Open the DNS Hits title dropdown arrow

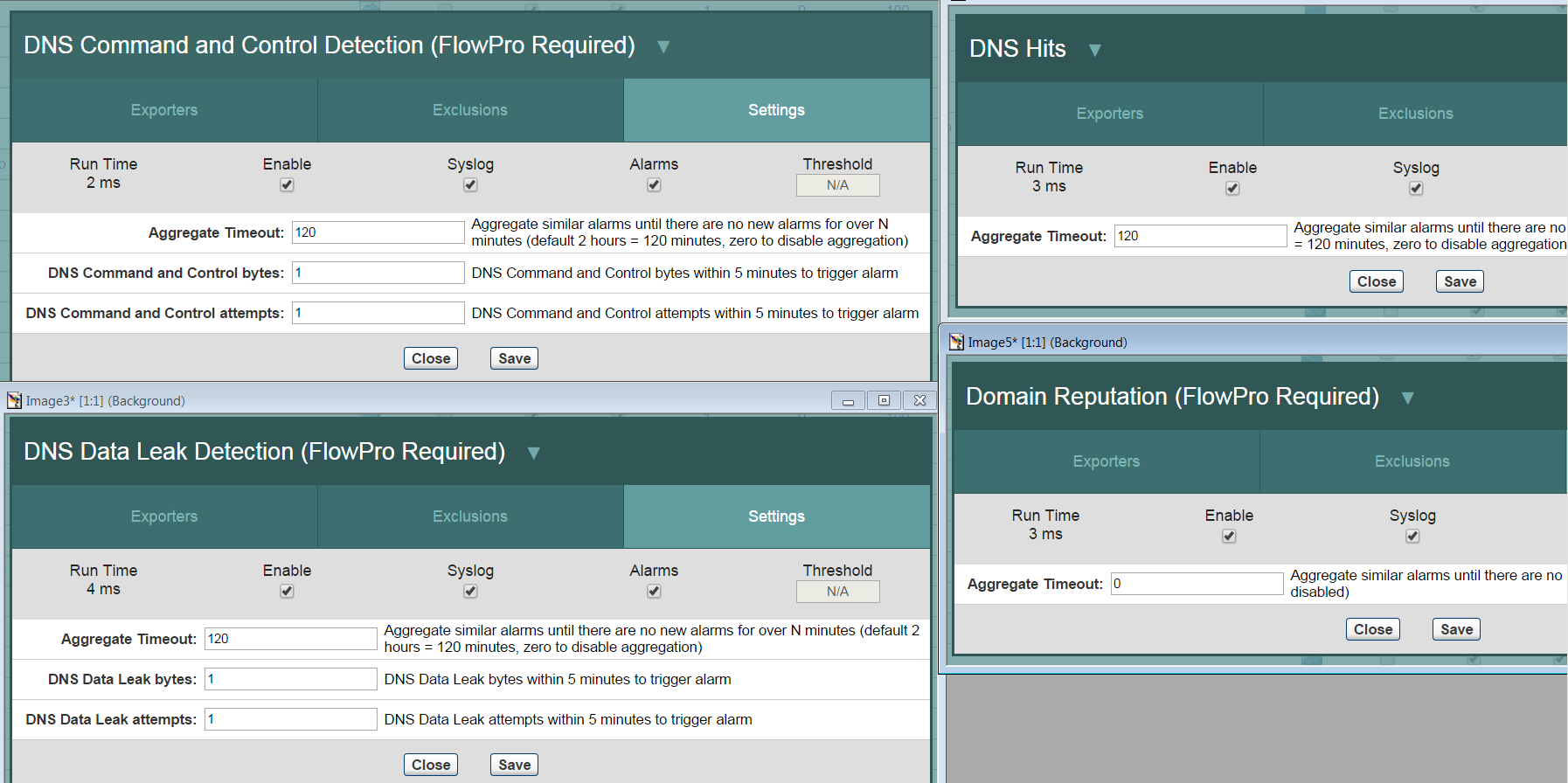coord(1094,51)
